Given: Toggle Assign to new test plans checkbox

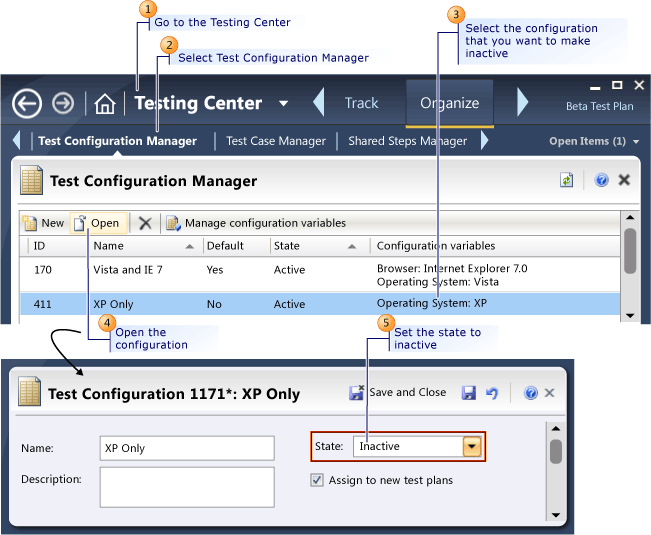Looking at the screenshot, I should (317, 480).
